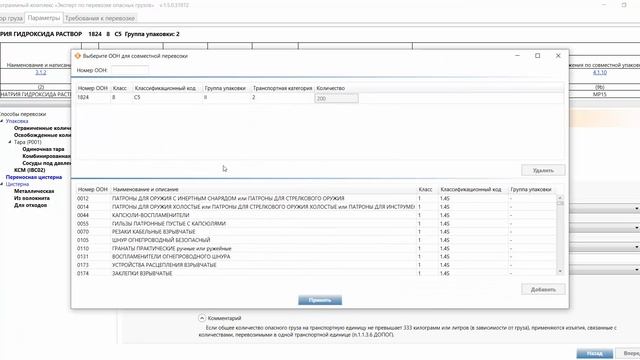Viewport: 640px width, 360px height.
Task: Click the Назад button in main window
Action: [x=594, y=353]
